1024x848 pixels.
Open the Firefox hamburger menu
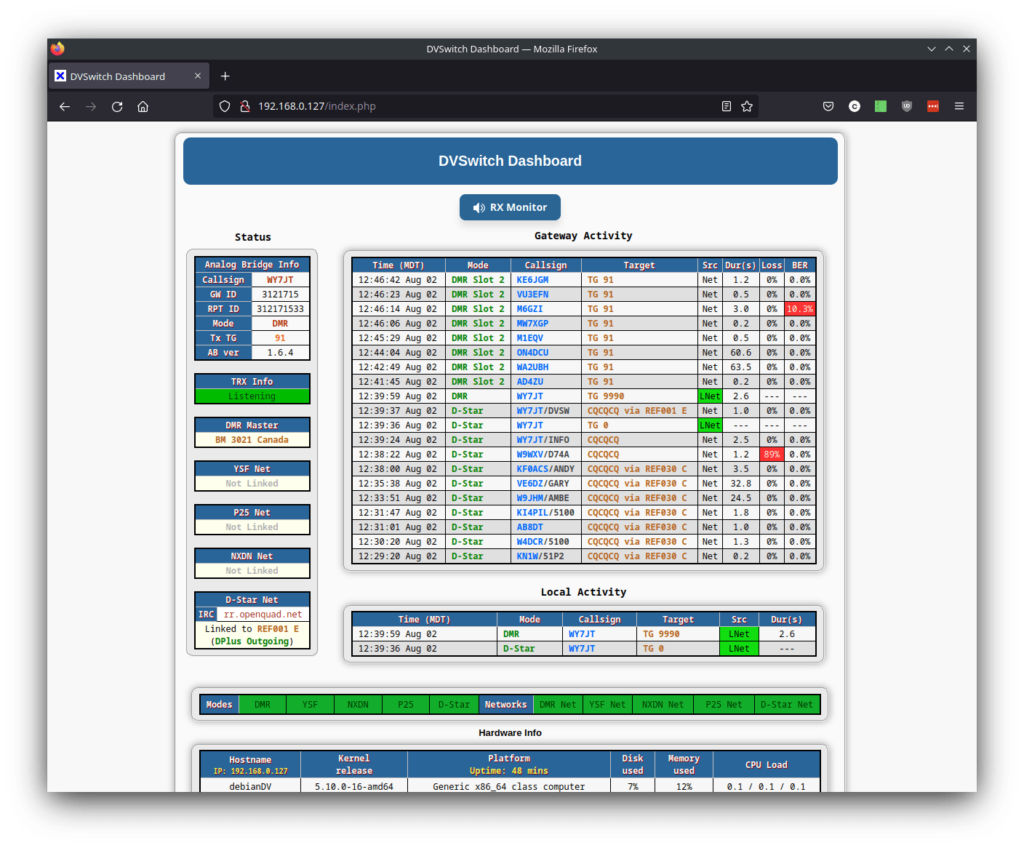point(959,106)
